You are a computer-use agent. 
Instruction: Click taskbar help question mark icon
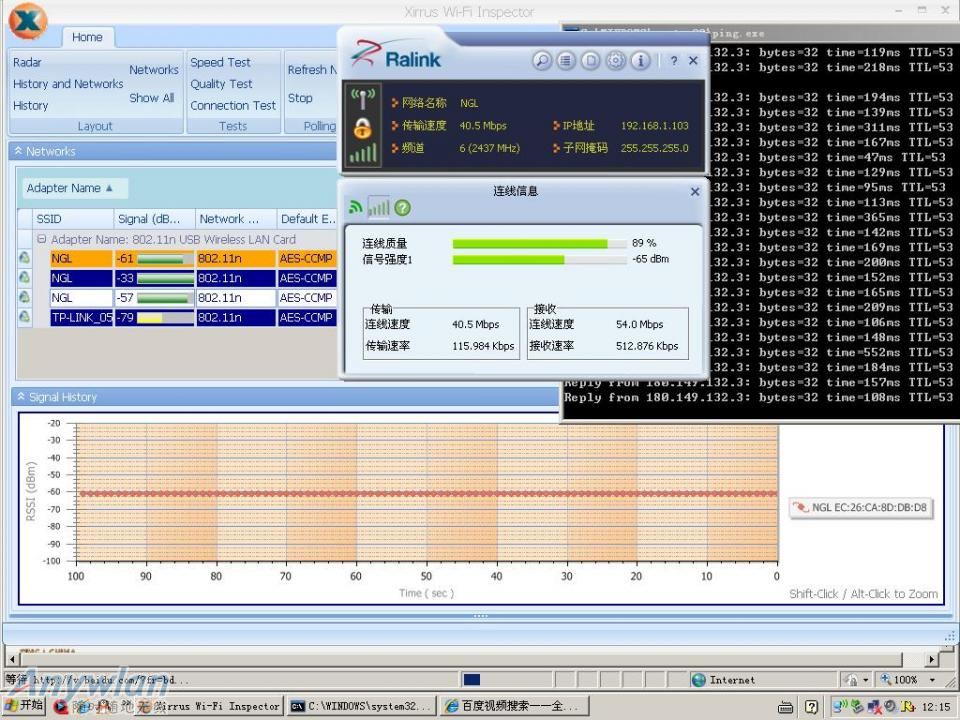(811, 708)
